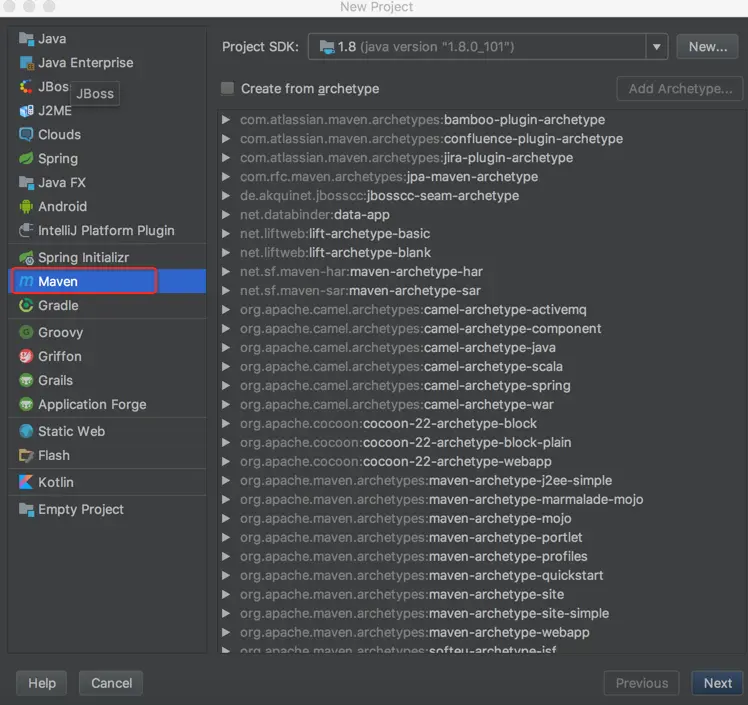
Task: Select maven-archetype-sar row text
Action: 360,290
